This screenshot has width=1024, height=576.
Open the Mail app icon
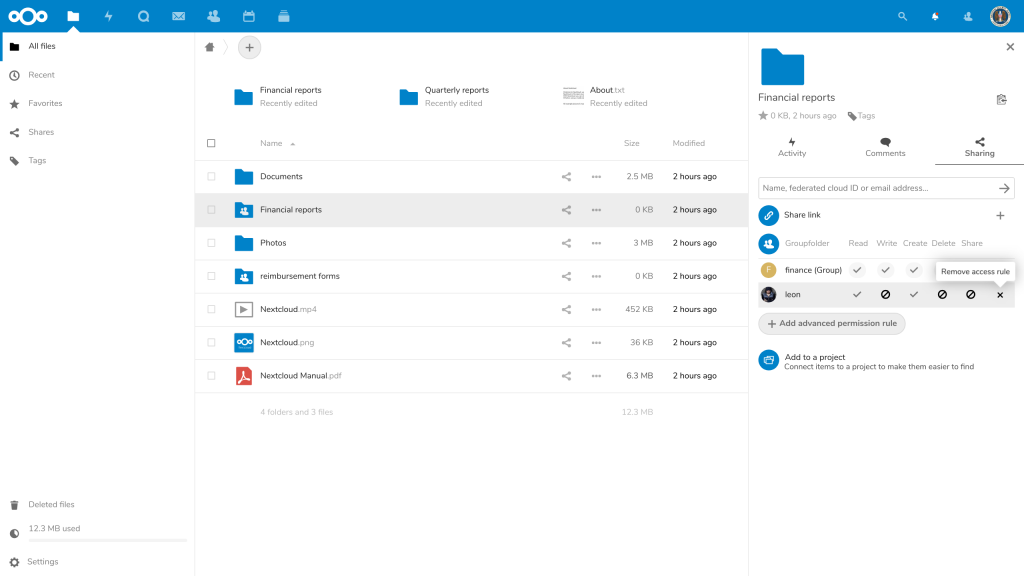click(x=179, y=15)
